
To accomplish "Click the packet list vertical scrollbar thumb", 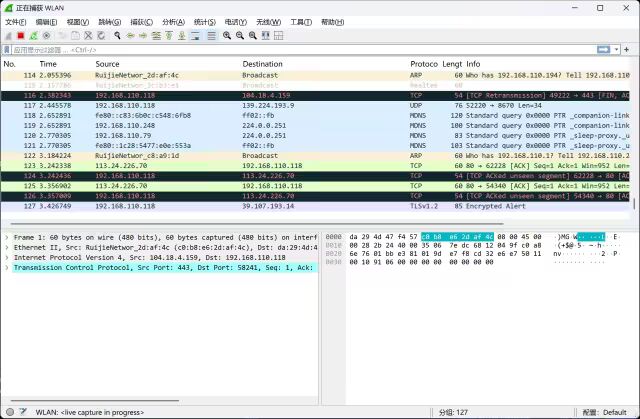I will 634,204.
